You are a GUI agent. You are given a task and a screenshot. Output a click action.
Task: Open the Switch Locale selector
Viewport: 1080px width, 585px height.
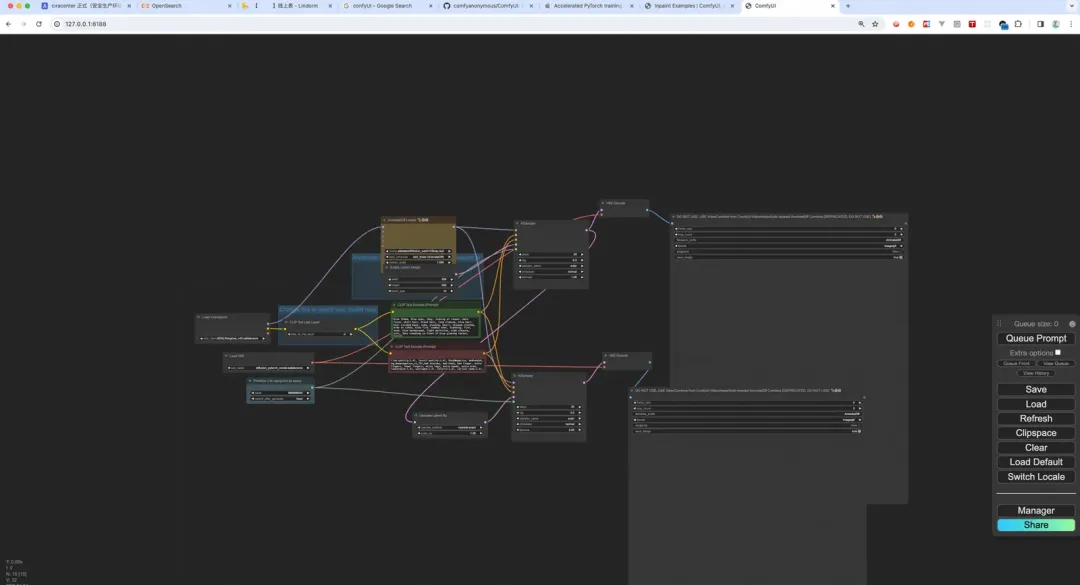(x=1036, y=477)
